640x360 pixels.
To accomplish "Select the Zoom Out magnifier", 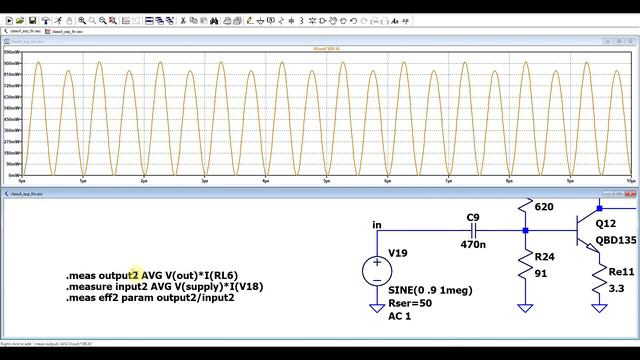I will click(102, 20).
